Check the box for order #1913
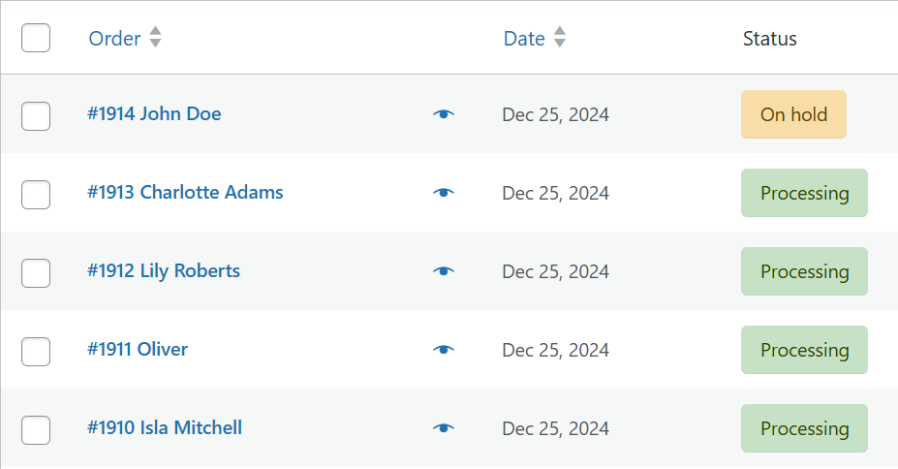 tap(36, 194)
